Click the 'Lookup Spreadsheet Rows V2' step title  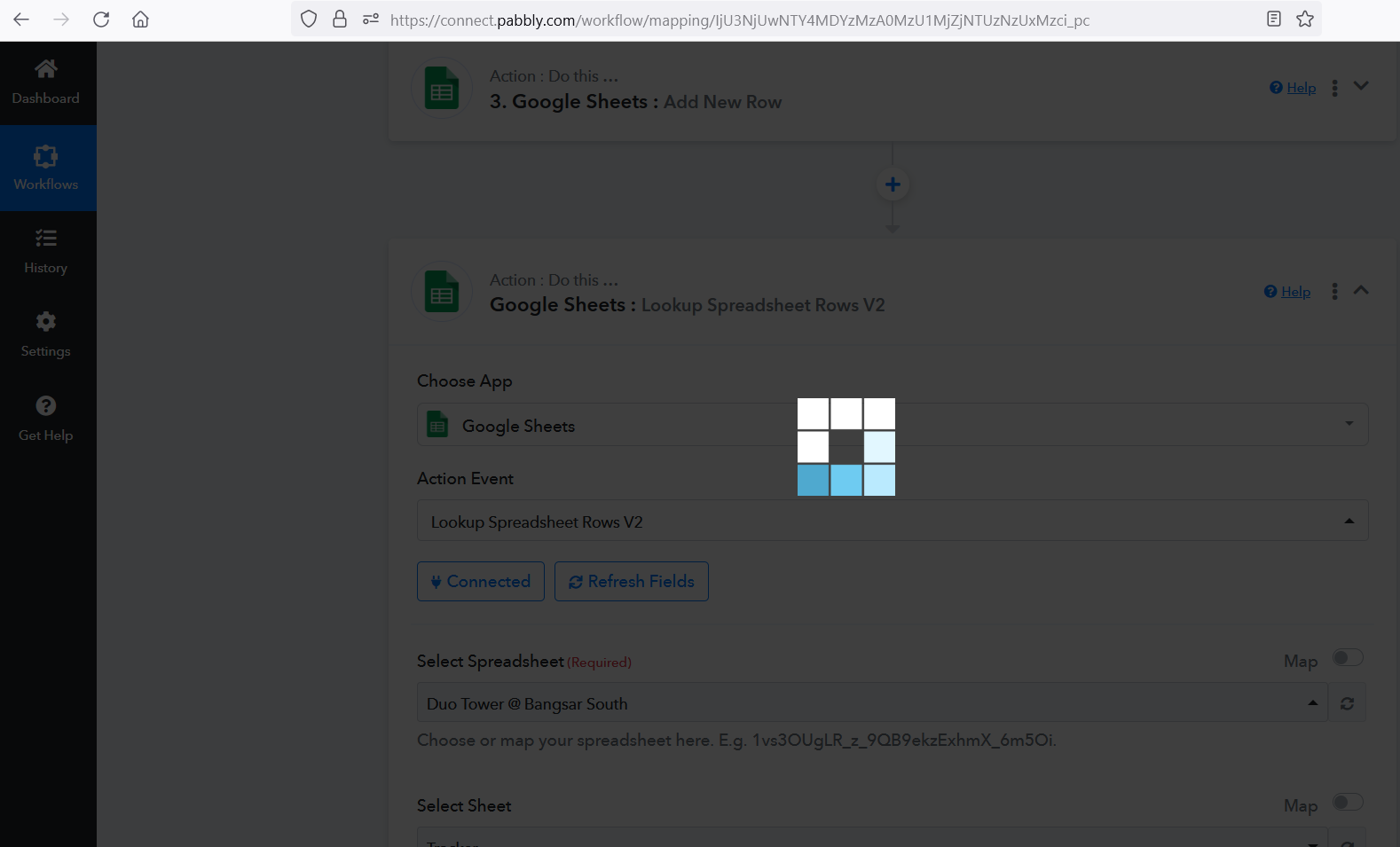[x=688, y=305]
